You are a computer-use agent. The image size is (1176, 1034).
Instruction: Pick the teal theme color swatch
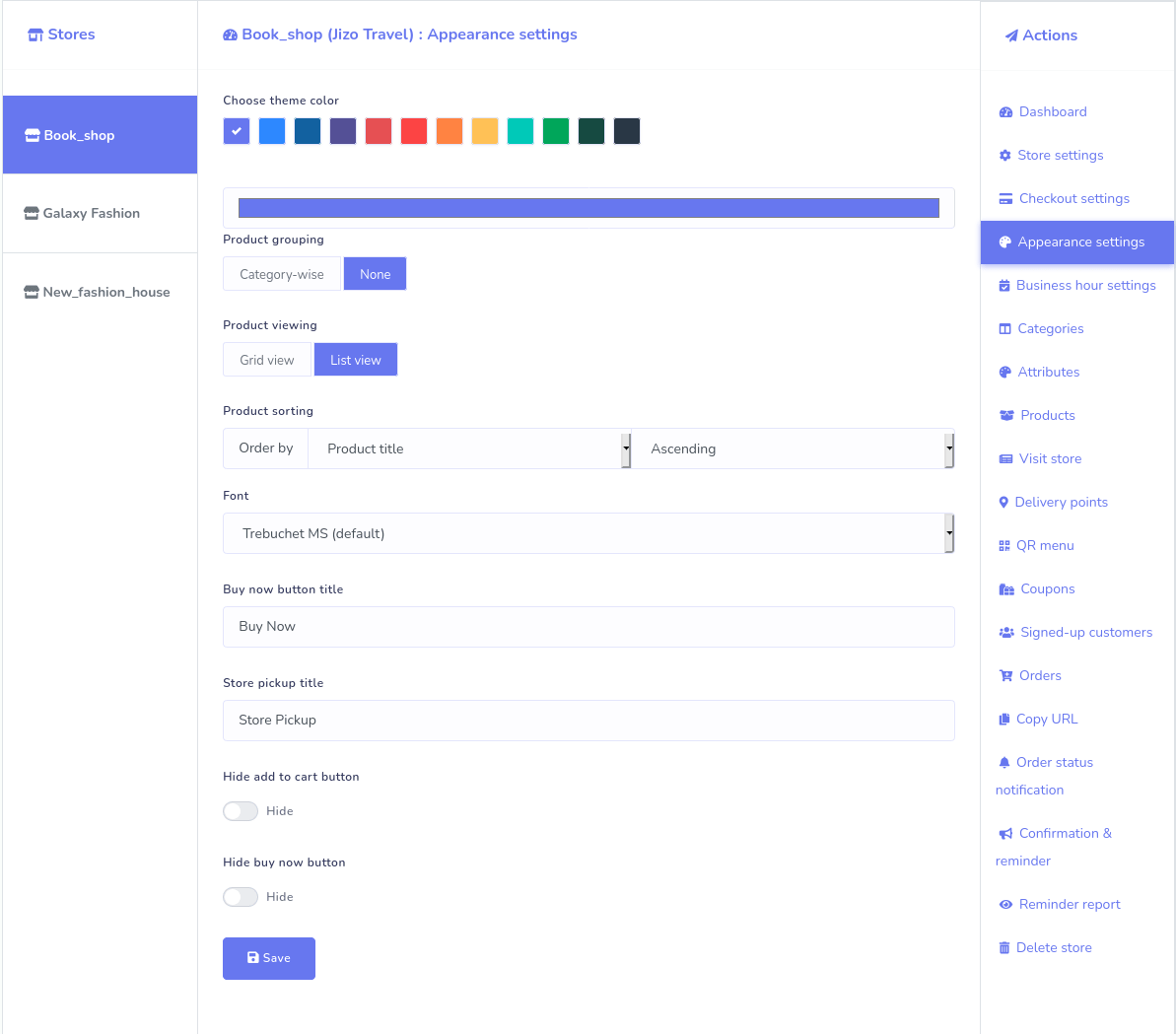pyautogui.click(x=520, y=131)
